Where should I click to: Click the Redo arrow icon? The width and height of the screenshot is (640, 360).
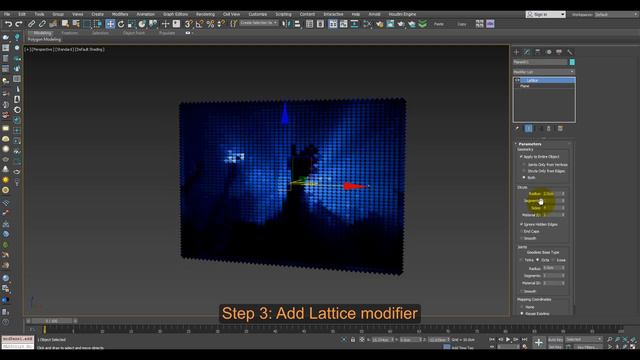[x=18, y=24]
